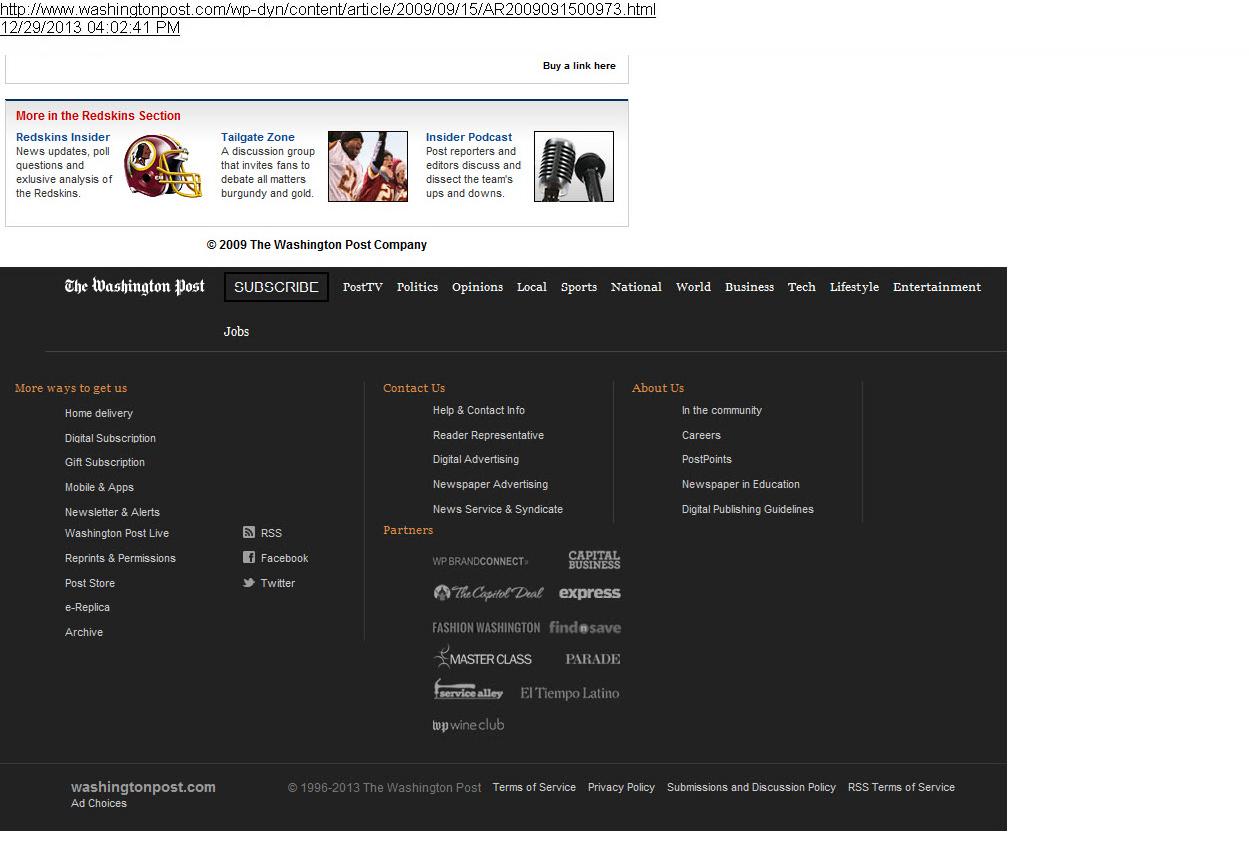Open the Redskins helmet image
Image resolution: width=1249 pixels, height=841 pixels.
(x=163, y=166)
